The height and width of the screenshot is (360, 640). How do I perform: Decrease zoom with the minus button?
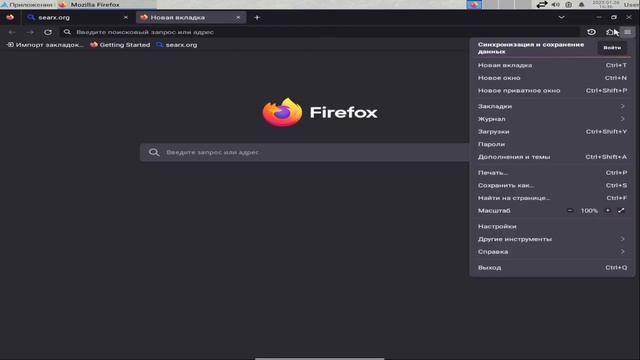[x=570, y=211]
